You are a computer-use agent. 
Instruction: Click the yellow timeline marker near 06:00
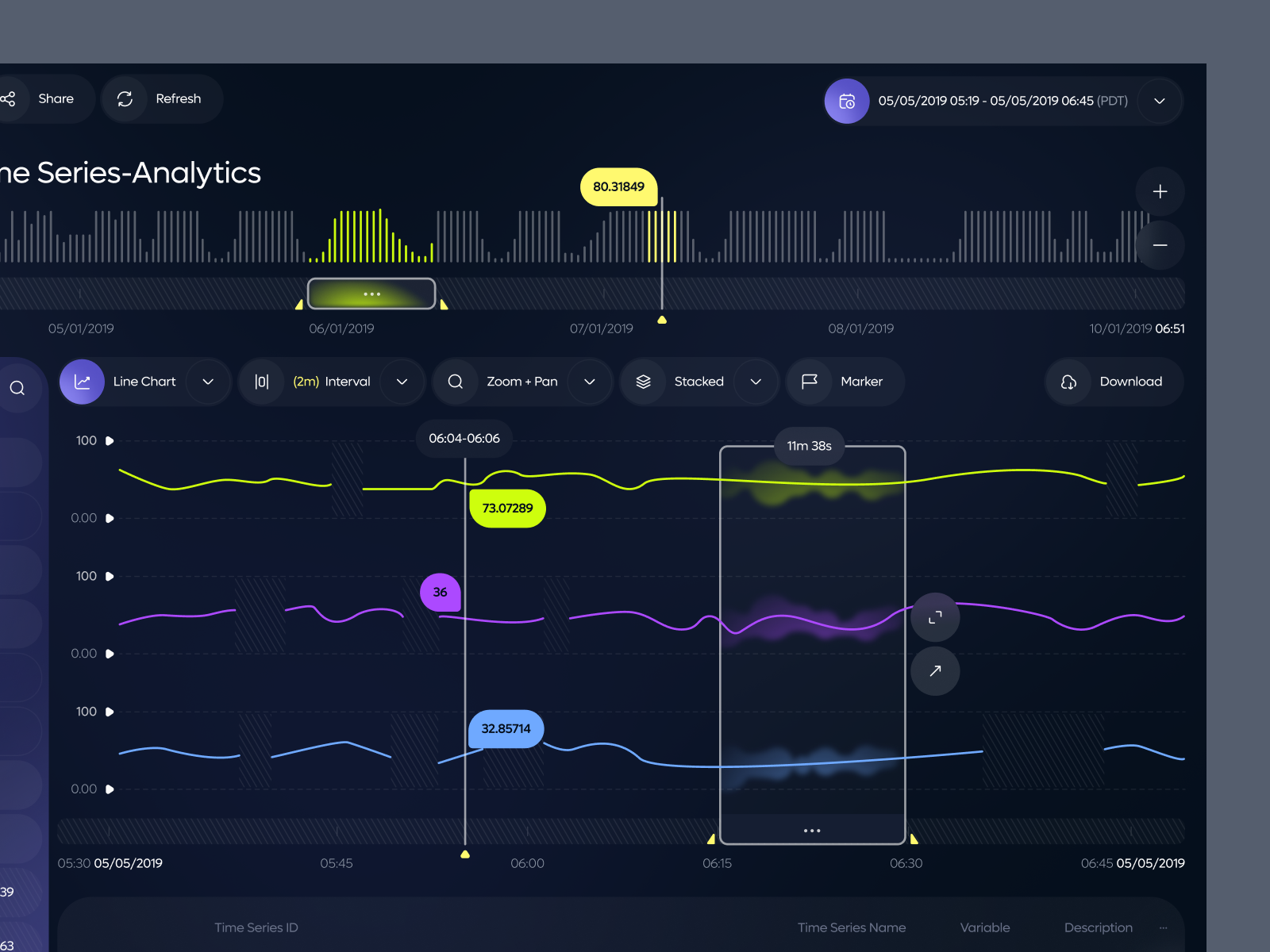464,854
